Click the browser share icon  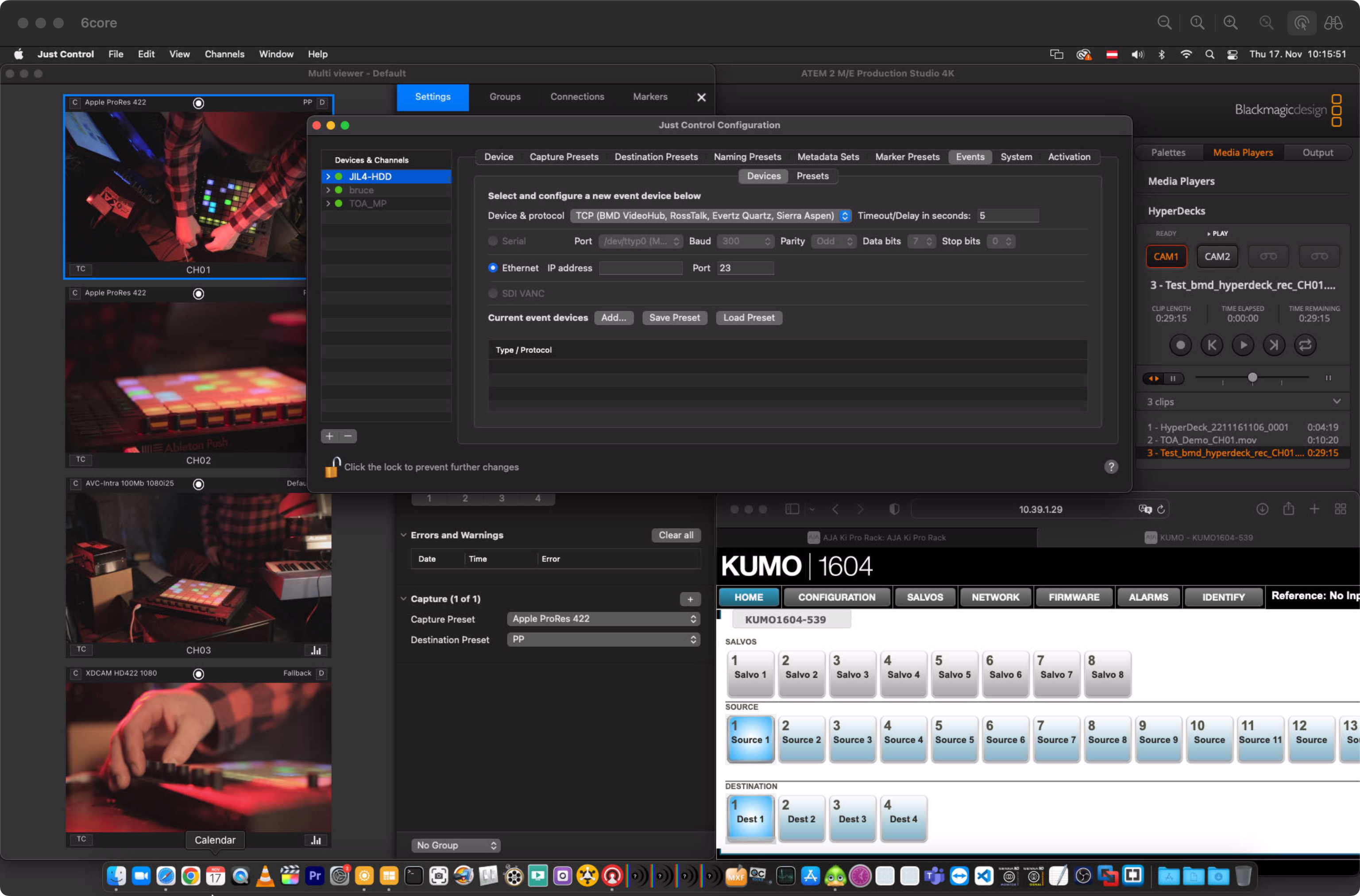pyautogui.click(x=1288, y=509)
